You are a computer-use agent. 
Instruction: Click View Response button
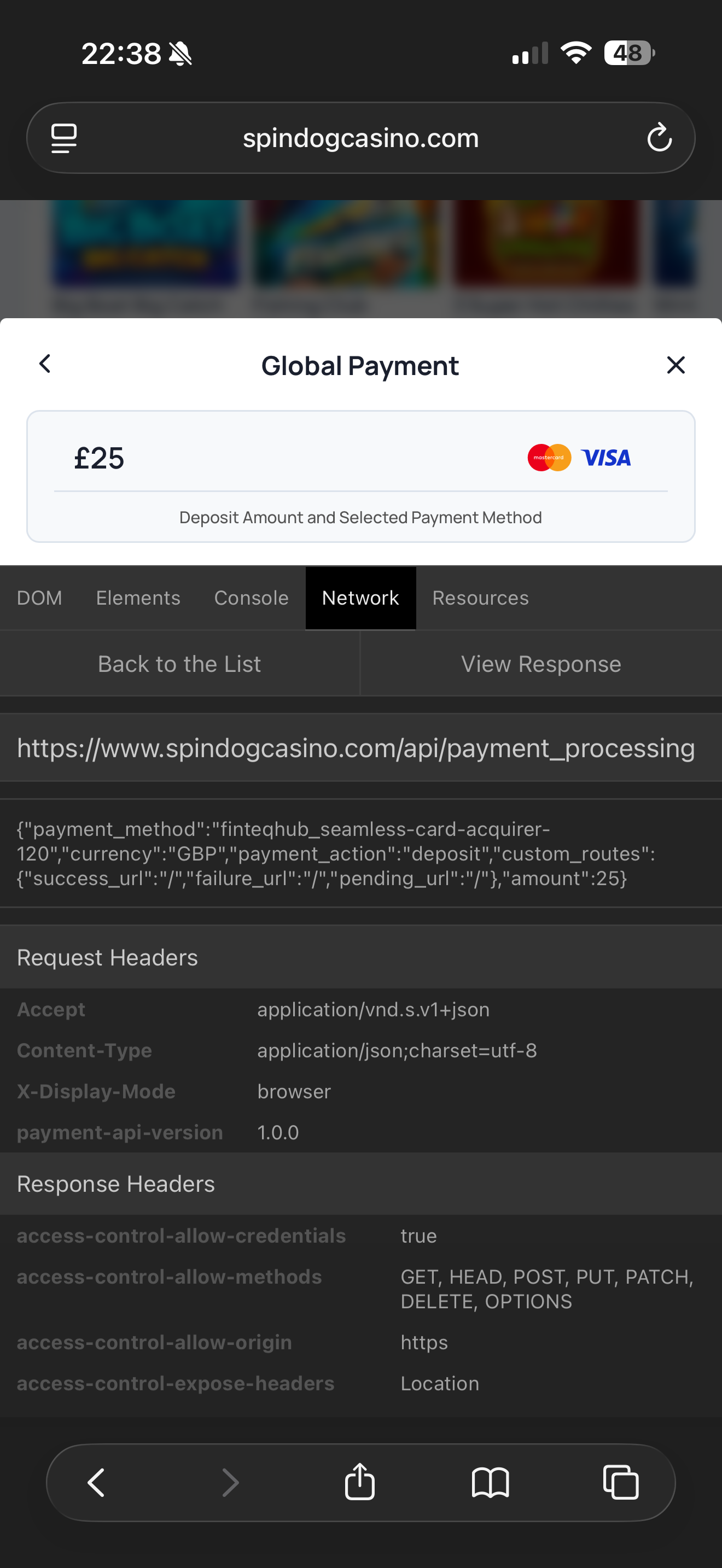pos(540,664)
